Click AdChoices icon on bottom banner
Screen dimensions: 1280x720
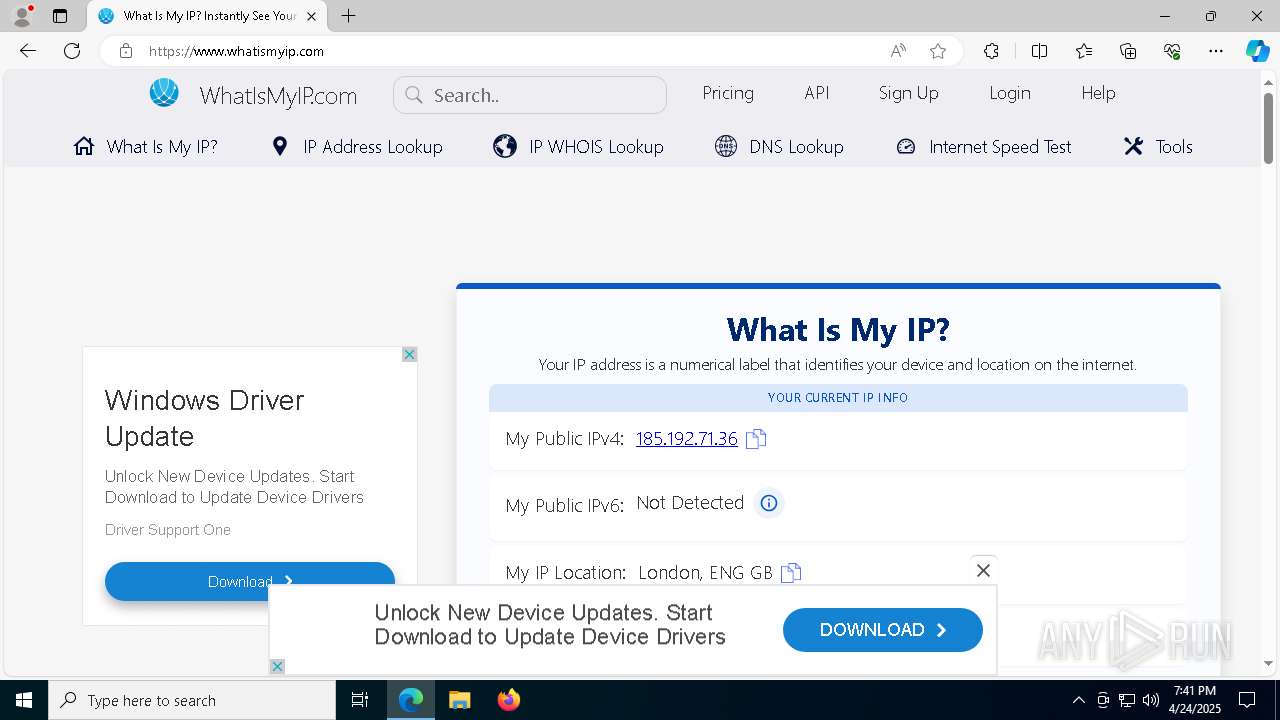tap(277, 666)
